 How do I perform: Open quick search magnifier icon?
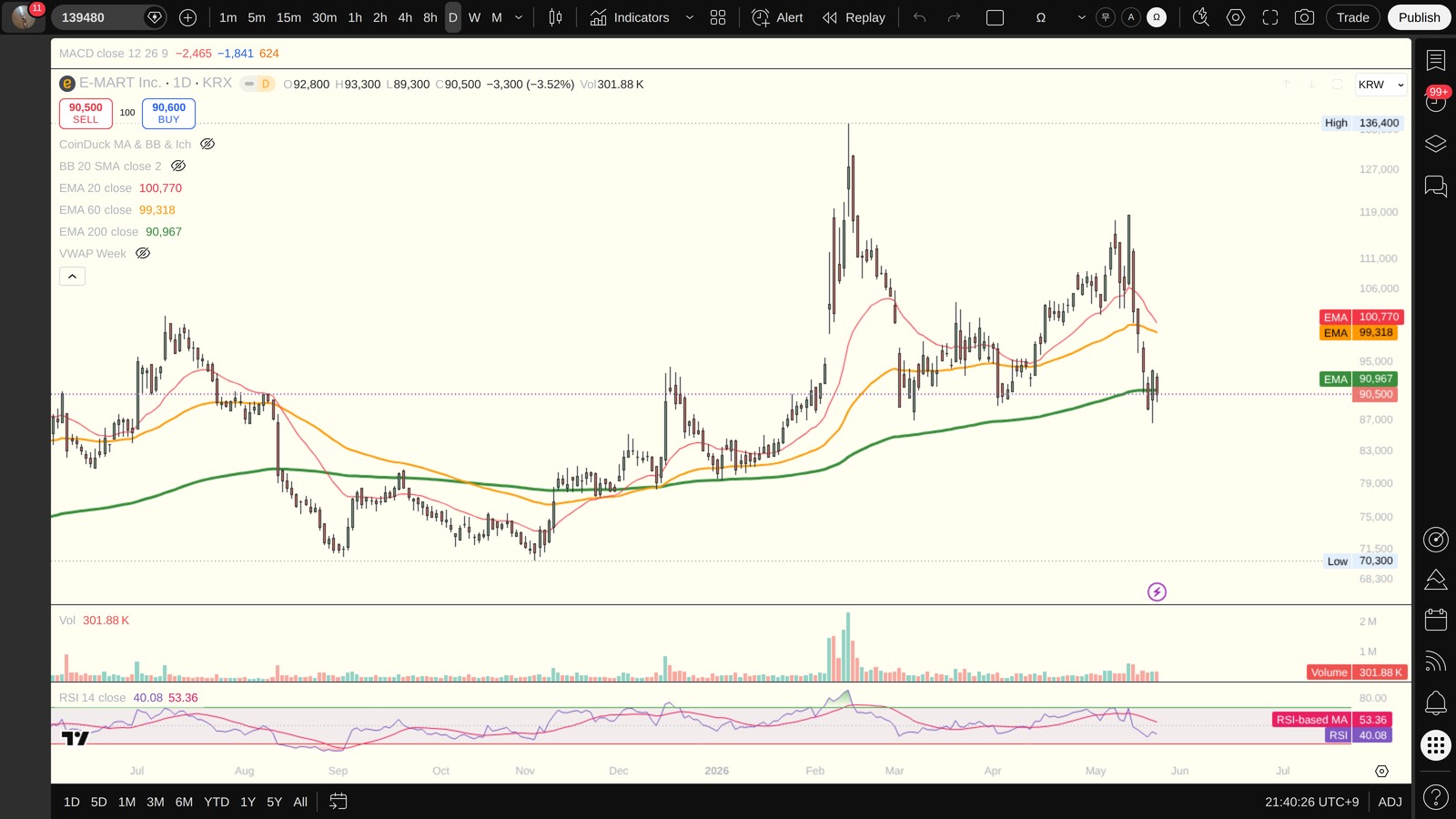click(x=1201, y=17)
